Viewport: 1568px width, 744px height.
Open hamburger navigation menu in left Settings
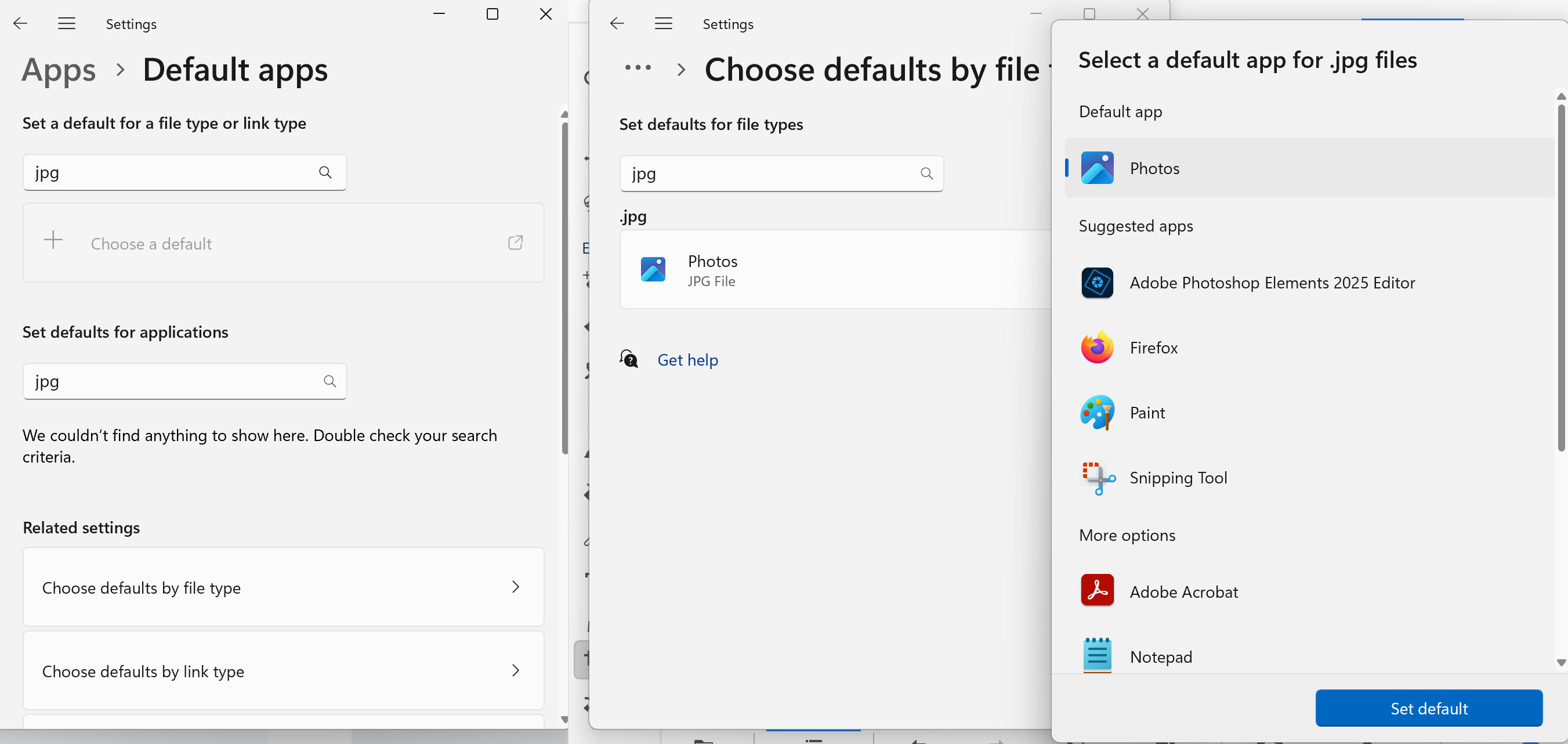66,24
